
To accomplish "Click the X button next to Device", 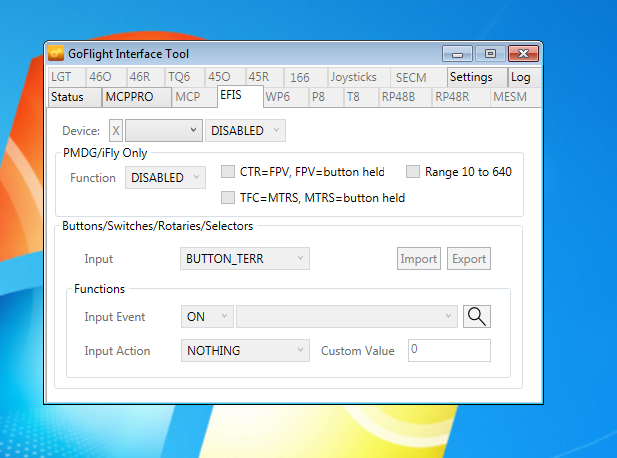I will (116, 131).
